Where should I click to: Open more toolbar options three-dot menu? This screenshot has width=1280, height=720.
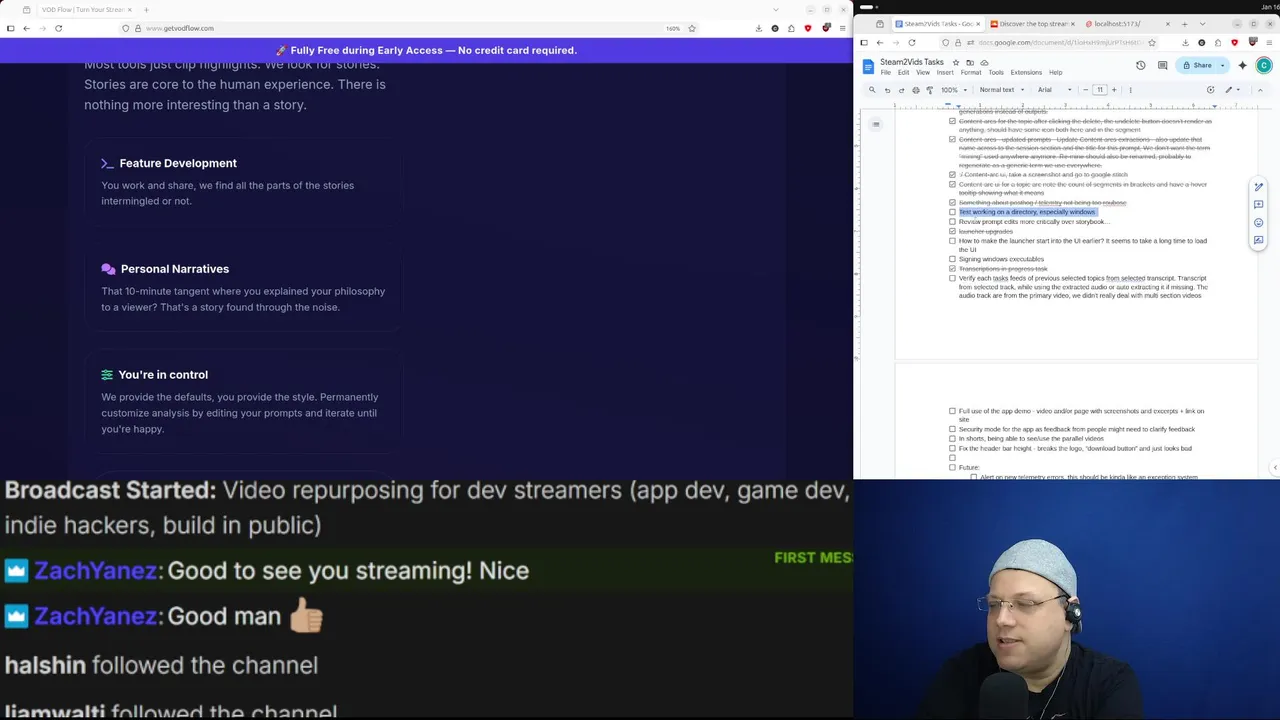(x=1131, y=90)
